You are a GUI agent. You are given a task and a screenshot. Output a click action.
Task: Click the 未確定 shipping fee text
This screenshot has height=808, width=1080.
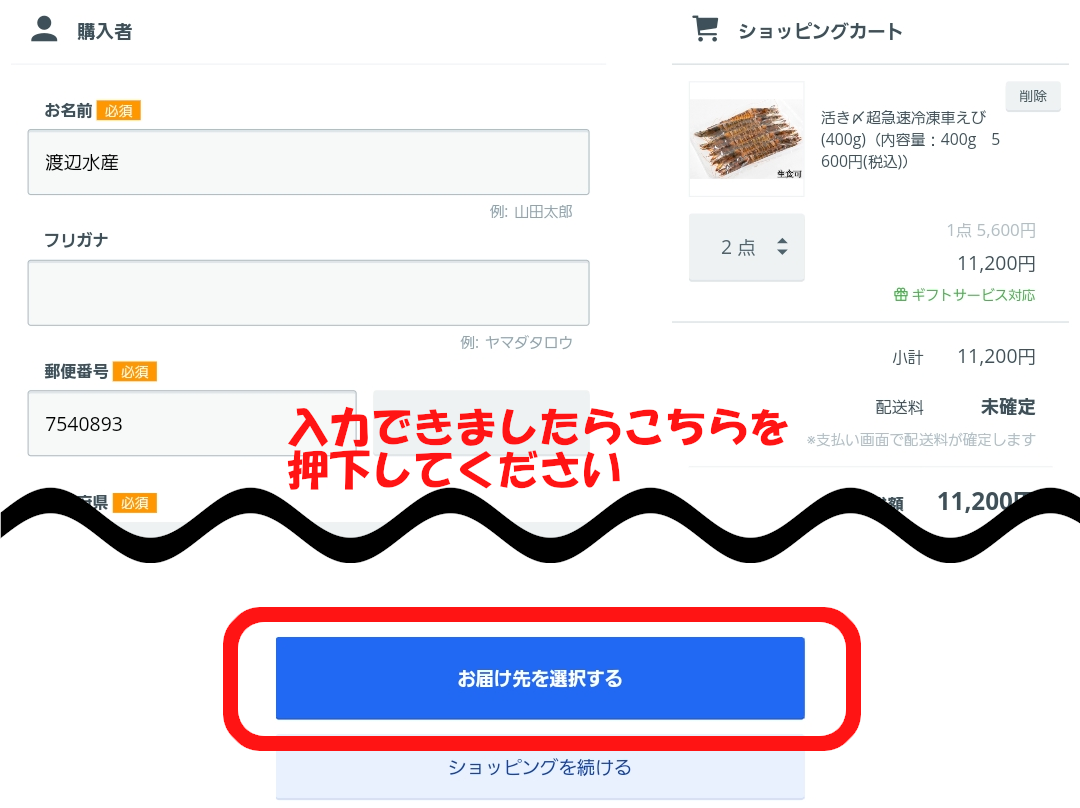(1008, 407)
